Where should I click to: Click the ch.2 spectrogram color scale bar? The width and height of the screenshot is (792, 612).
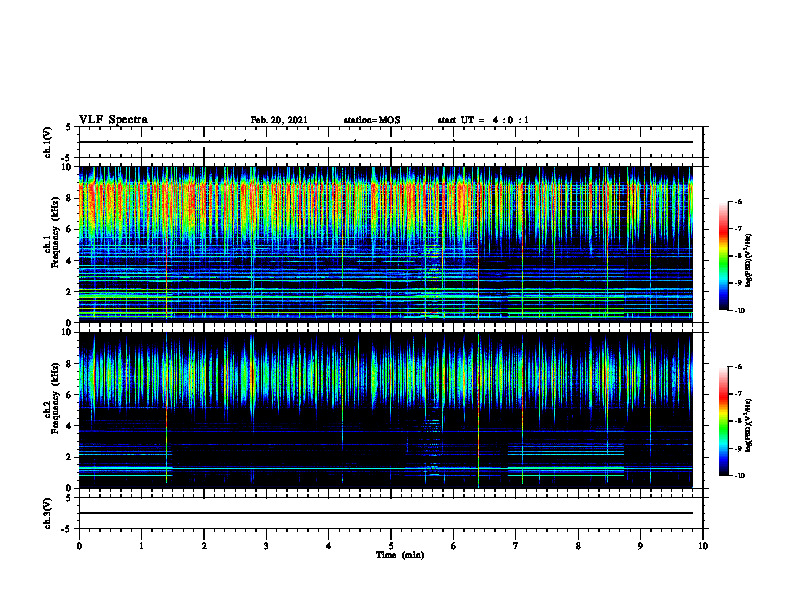pyautogui.click(x=723, y=421)
